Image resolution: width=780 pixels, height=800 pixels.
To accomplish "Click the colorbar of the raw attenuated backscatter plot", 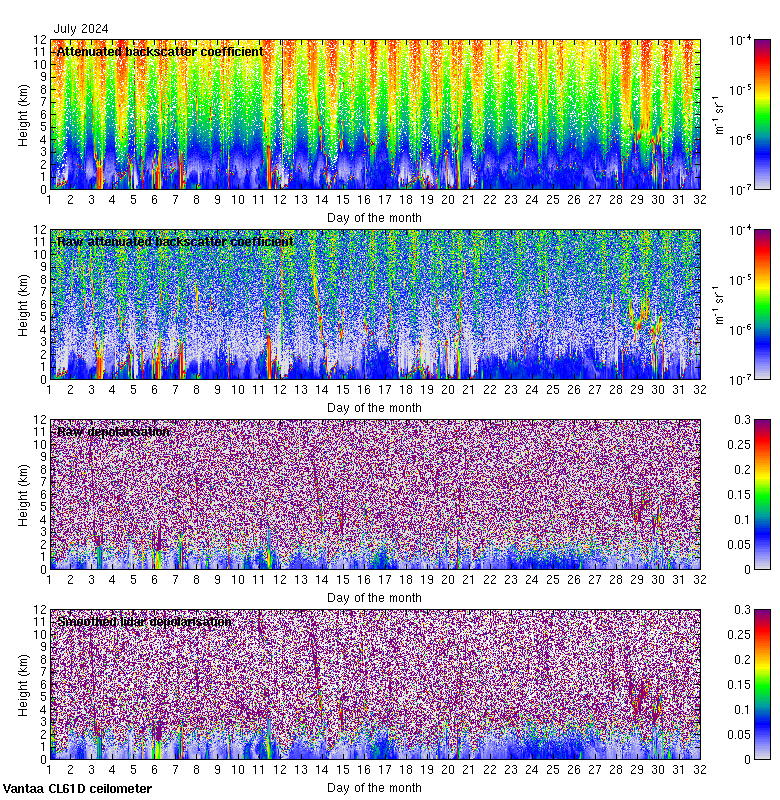I will coord(735,304).
